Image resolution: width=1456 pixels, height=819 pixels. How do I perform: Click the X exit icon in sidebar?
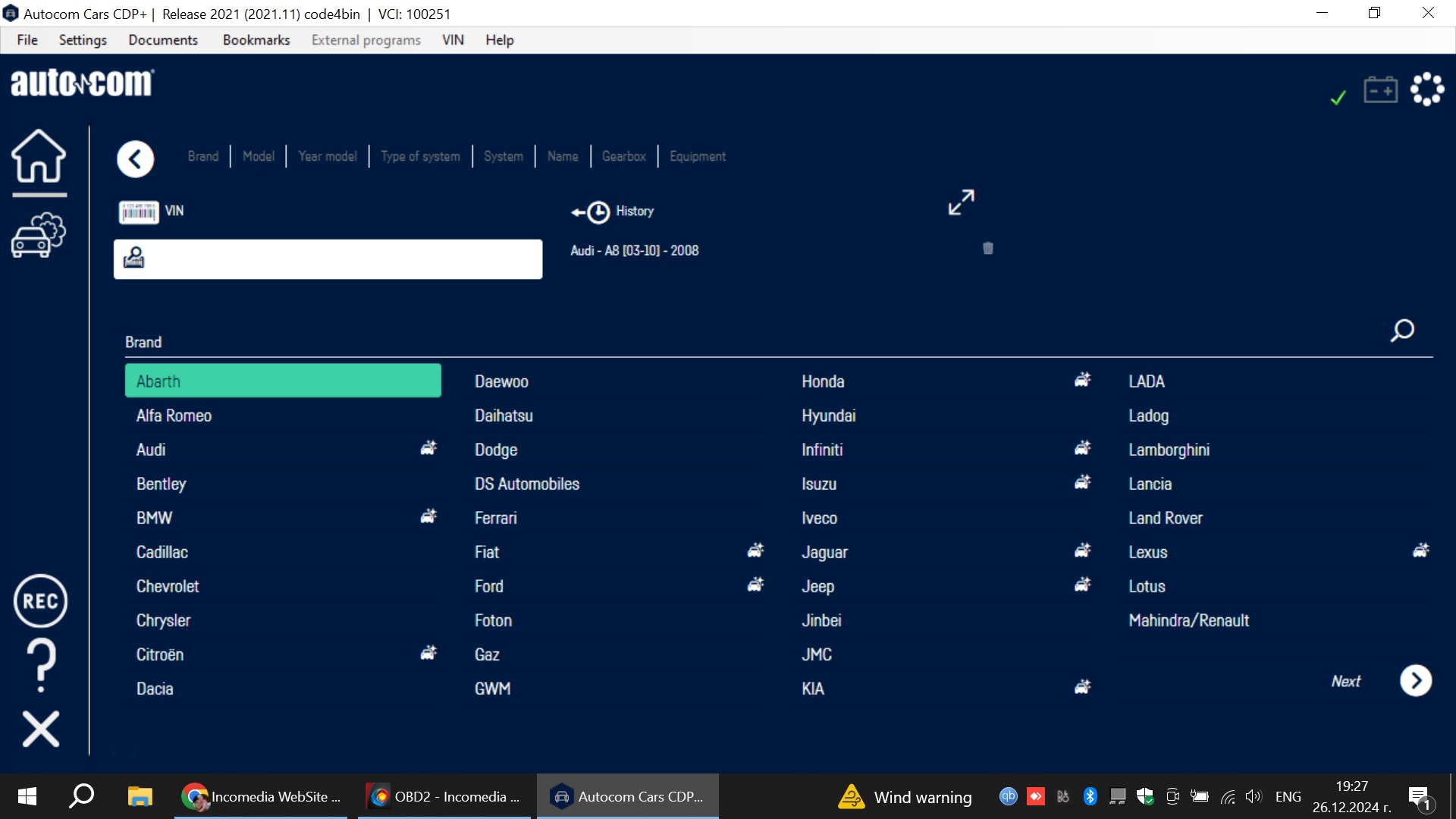[40, 729]
